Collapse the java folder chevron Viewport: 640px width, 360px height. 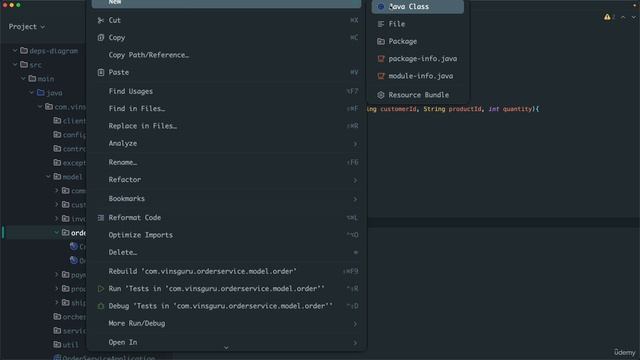[x=31, y=93]
